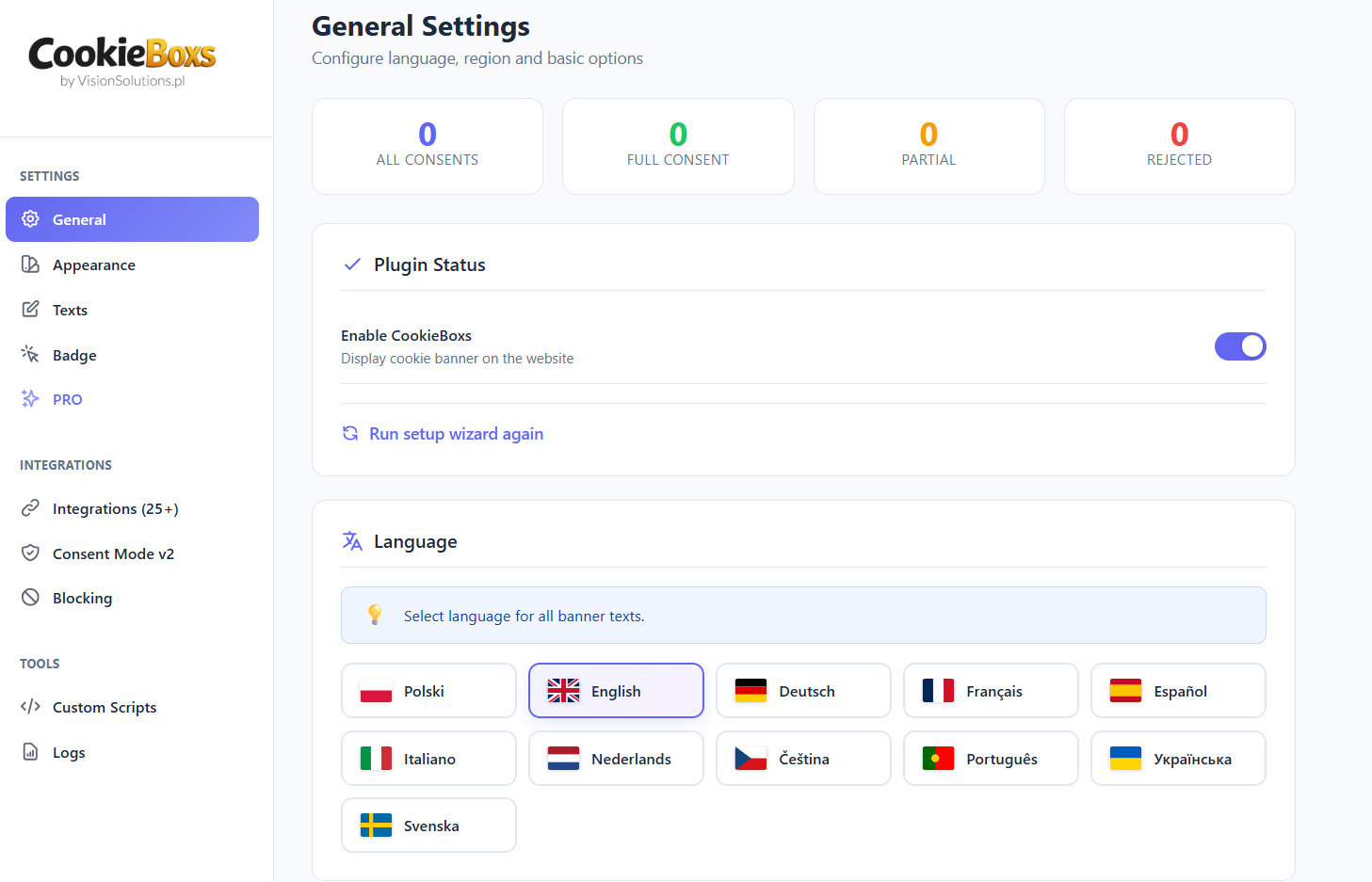Select the Blocking icon in sidebar
The image size is (1372, 882).
31,598
